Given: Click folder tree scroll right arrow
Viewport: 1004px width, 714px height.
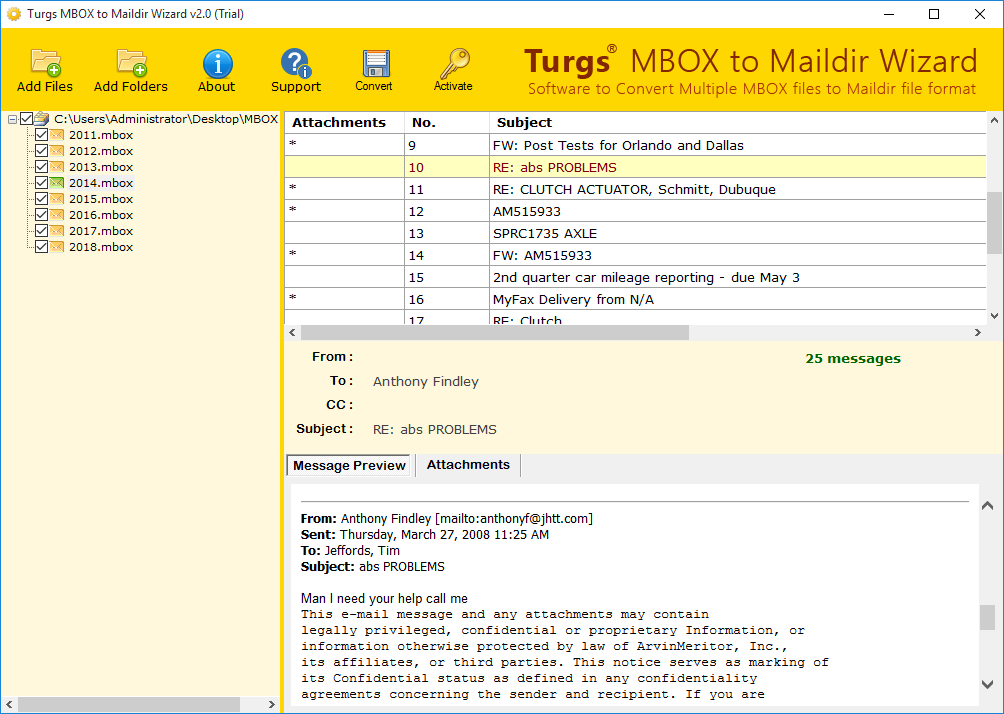Looking at the screenshot, I should (x=271, y=704).
